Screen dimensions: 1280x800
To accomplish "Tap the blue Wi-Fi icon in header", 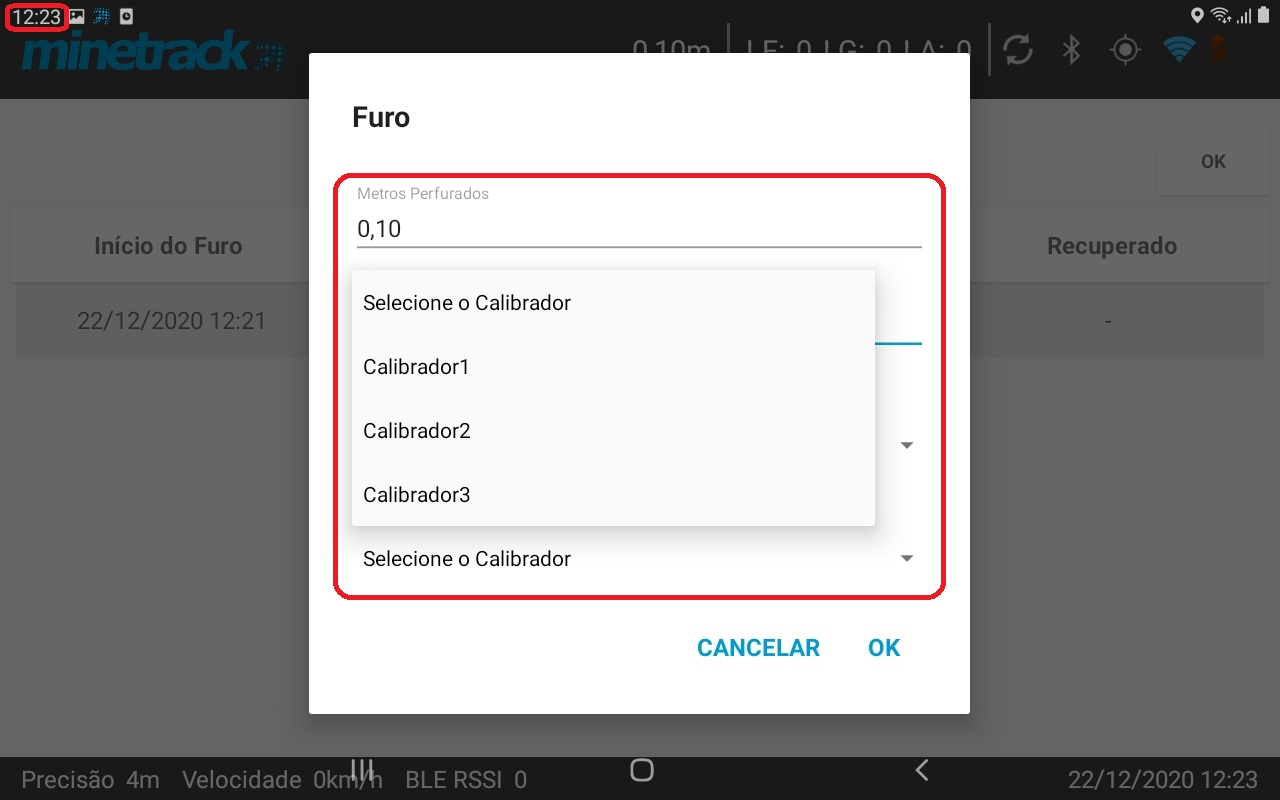I will tap(1180, 49).
